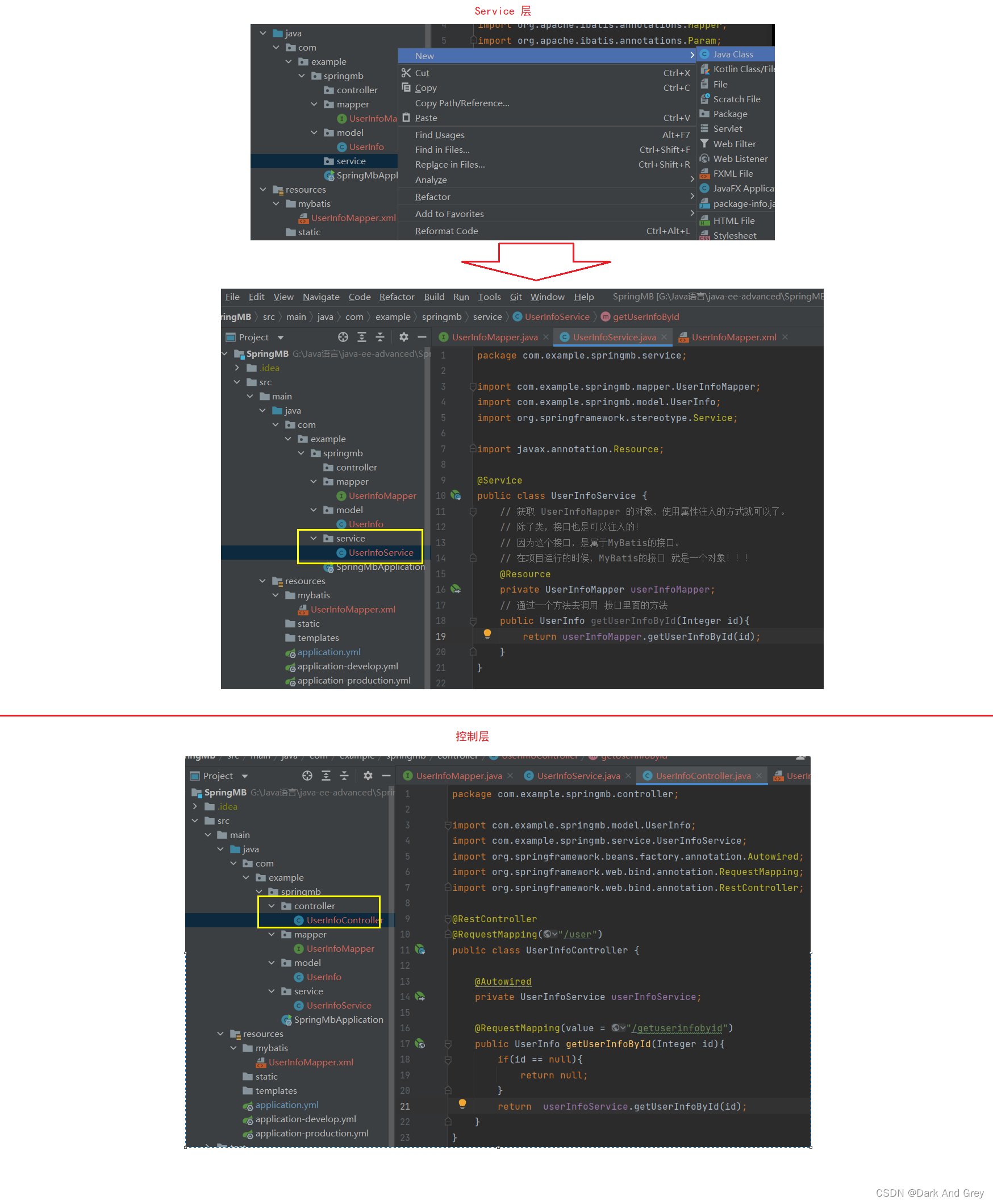This screenshot has height=1204, width=993.
Task: Open Project panel settings gear in bottom window
Action: [x=368, y=776]
